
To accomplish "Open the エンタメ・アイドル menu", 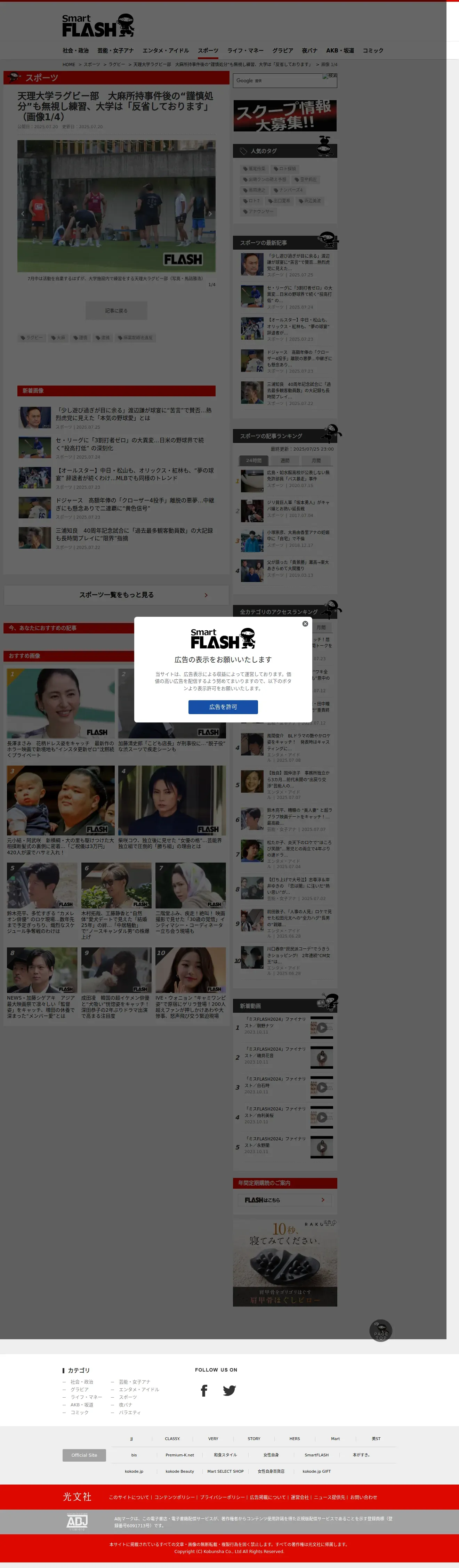I will pos(166,50).
